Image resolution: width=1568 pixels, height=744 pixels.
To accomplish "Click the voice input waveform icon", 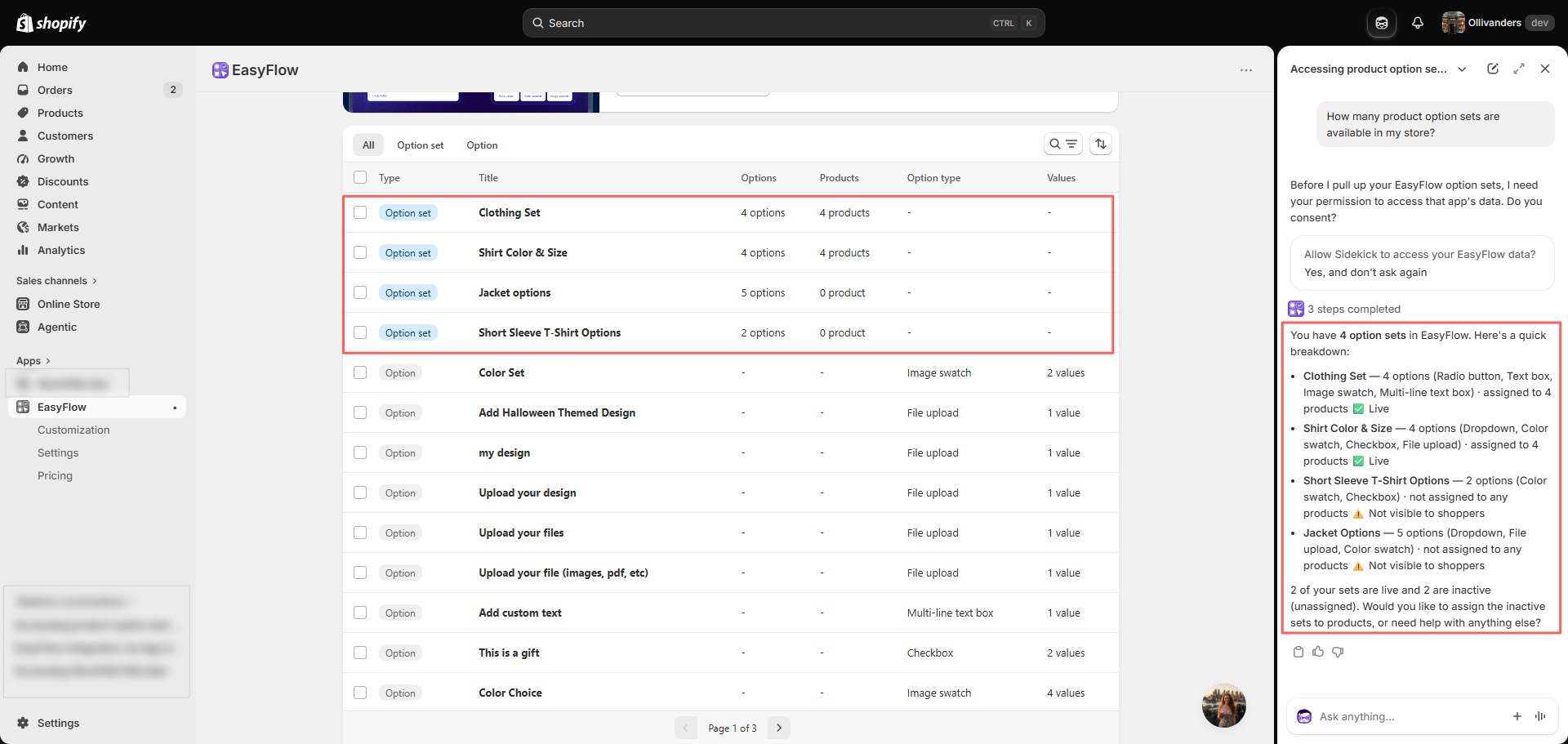I will 1540,716.
